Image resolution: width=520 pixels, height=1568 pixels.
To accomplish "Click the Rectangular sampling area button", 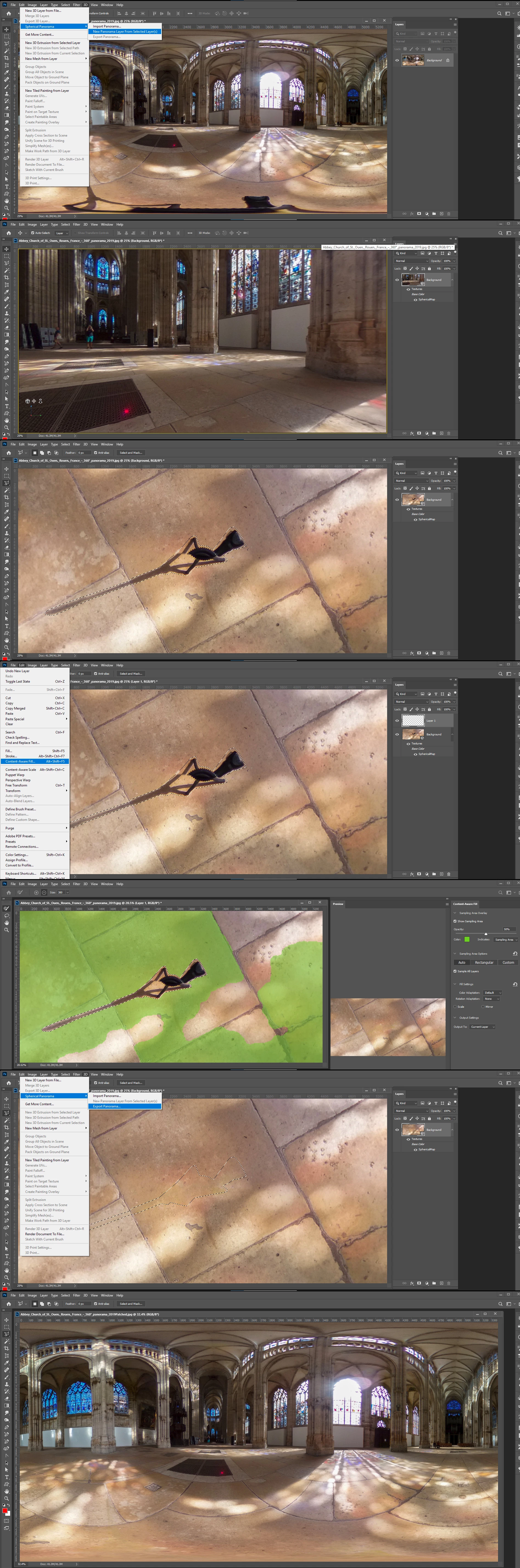I will [484, 962].
